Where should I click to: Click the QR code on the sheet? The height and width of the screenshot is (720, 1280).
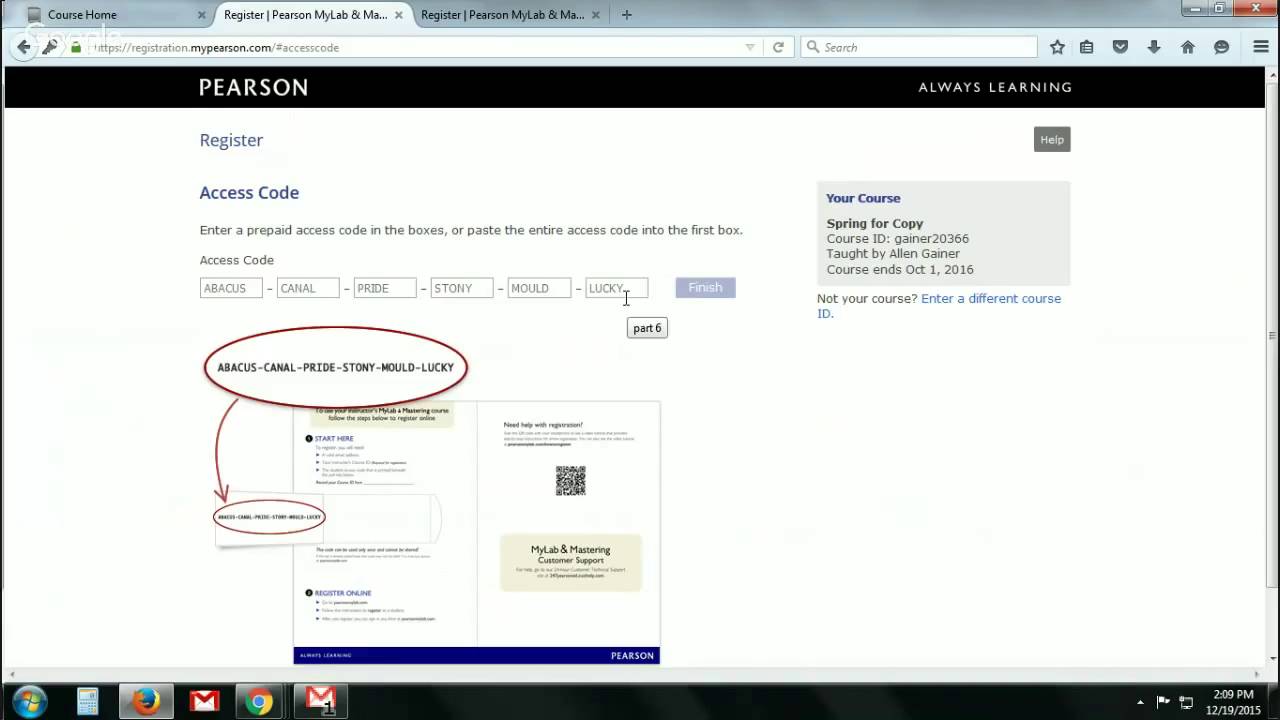point(570,481)
